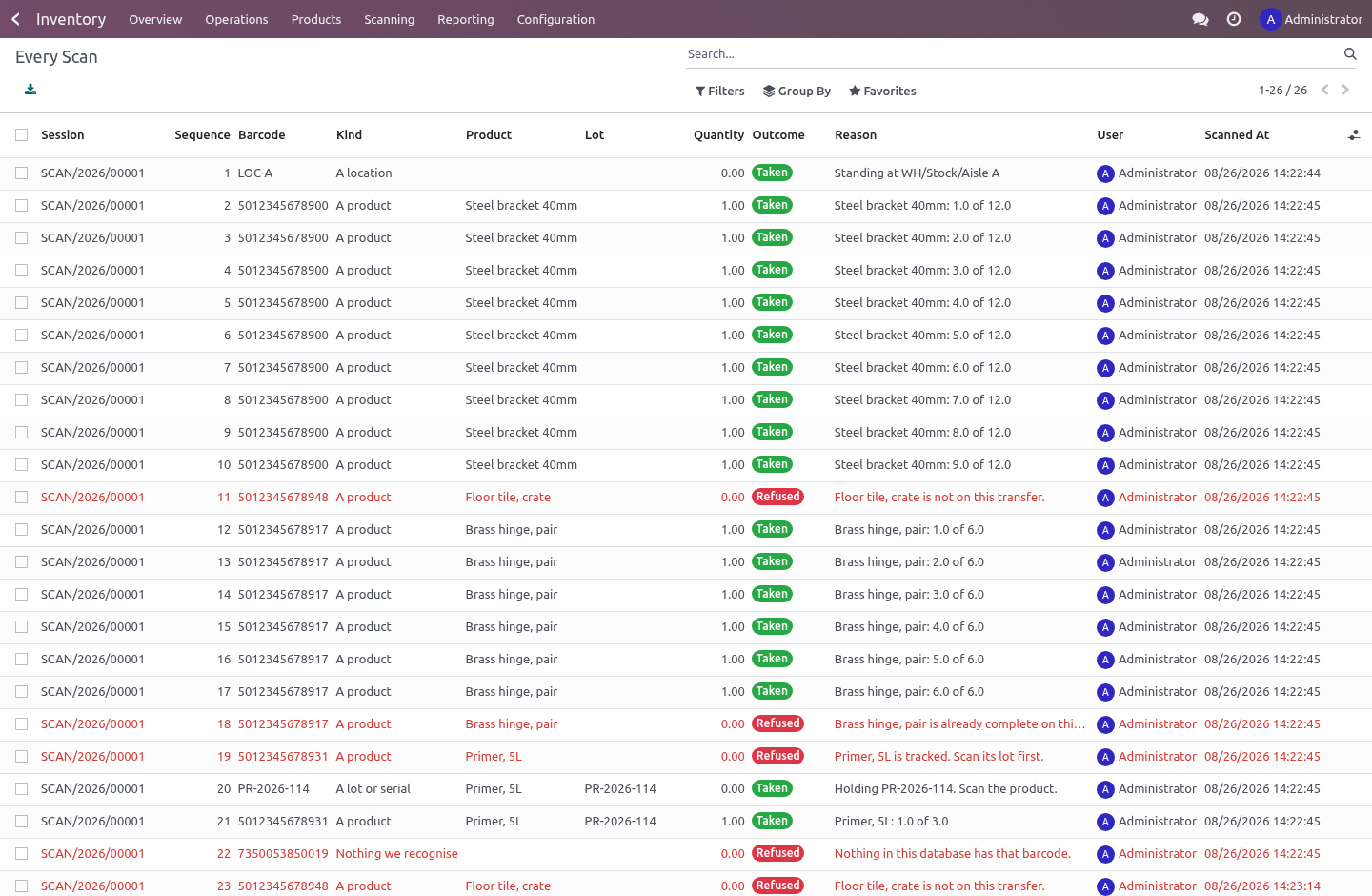Open the Favorites dropdown
Viewport: 1372px width, 896px height.
coord(882,91)
